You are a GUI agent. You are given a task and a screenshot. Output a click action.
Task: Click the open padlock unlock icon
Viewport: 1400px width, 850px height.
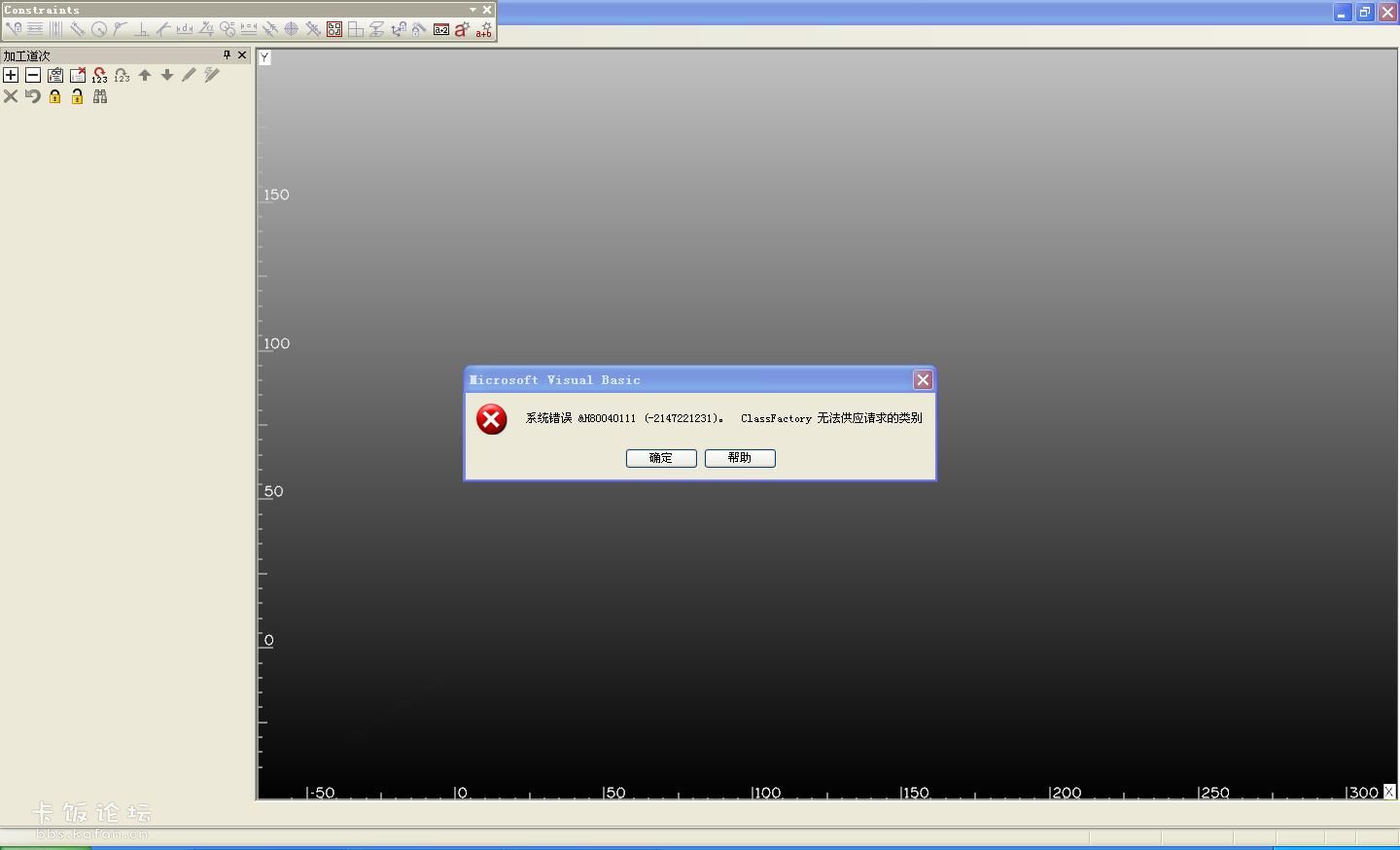78,96
